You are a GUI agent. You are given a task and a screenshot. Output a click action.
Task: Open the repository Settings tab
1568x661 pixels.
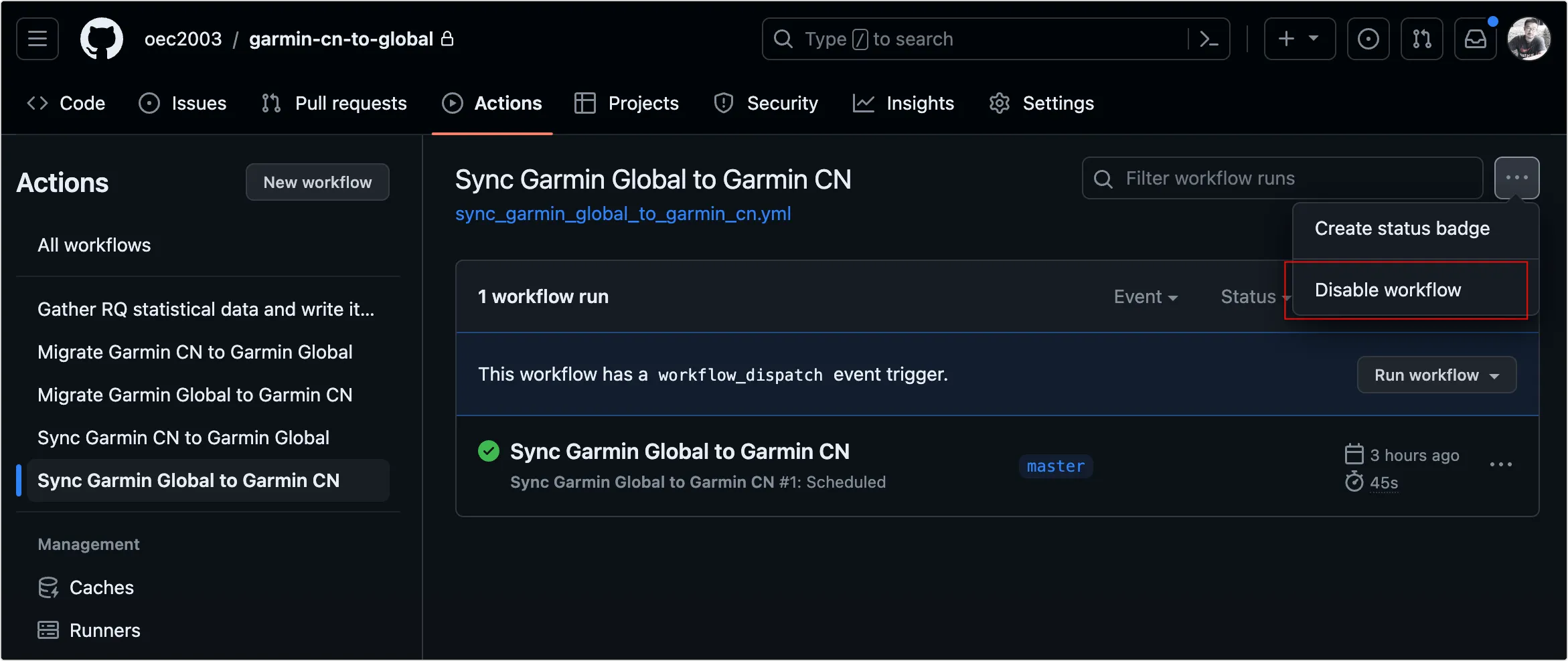pyautogui.click(x=1042, y=103)
